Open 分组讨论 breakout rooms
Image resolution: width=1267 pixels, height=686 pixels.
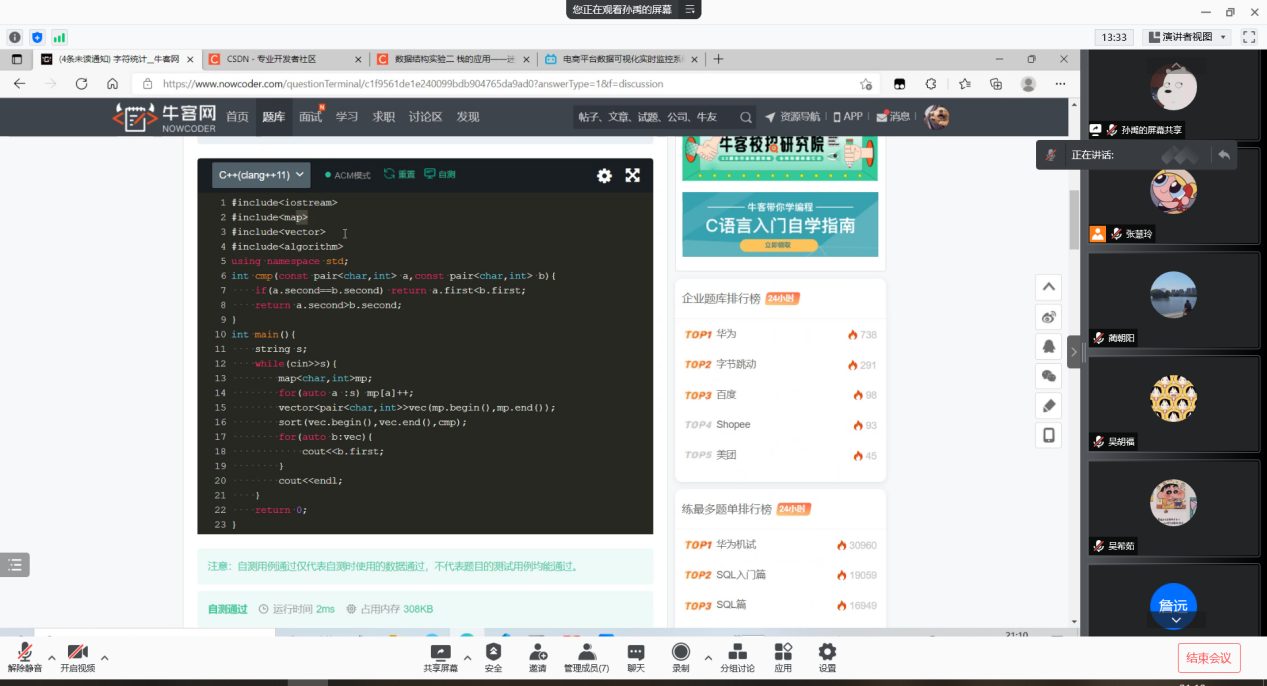(738, 656)
